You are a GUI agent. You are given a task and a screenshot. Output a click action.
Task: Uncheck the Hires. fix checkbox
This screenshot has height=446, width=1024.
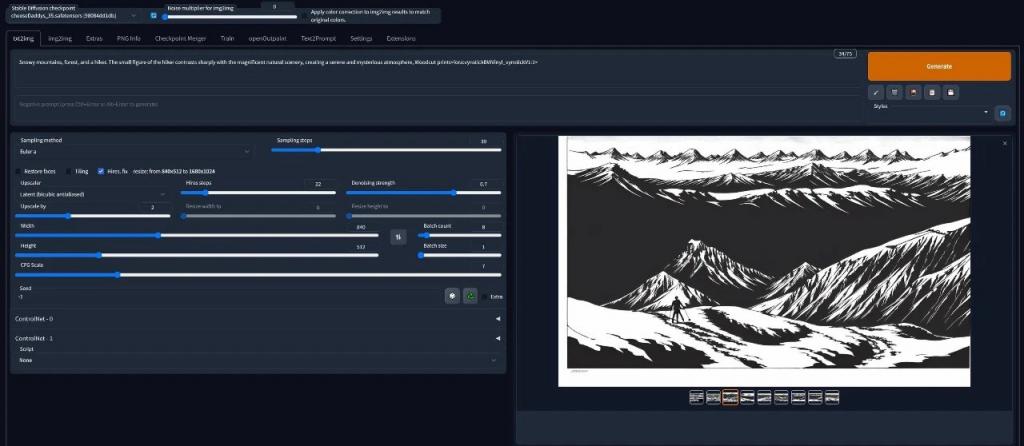click(101, 171)
